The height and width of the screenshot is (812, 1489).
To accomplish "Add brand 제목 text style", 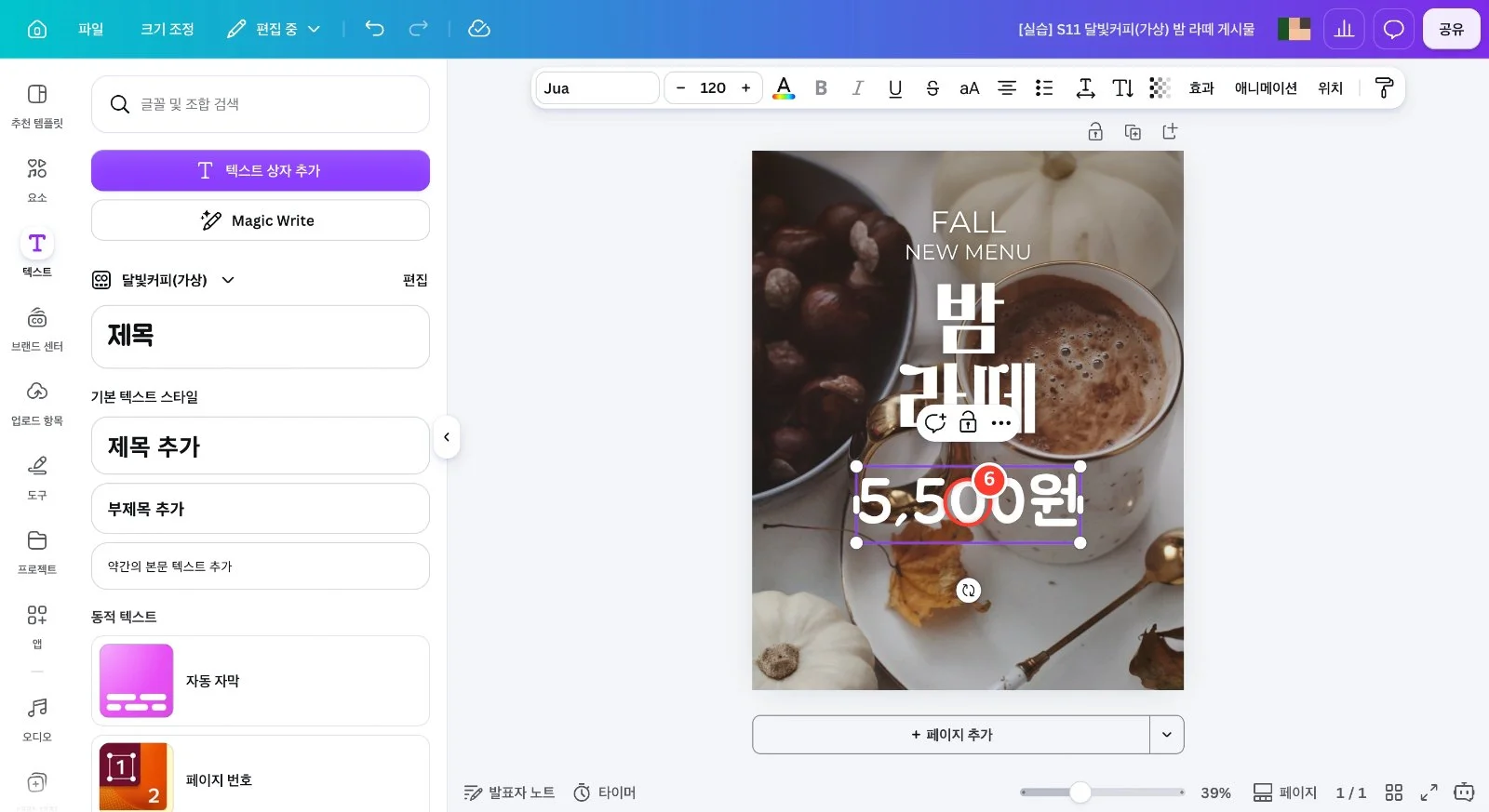I will point(261,337).
